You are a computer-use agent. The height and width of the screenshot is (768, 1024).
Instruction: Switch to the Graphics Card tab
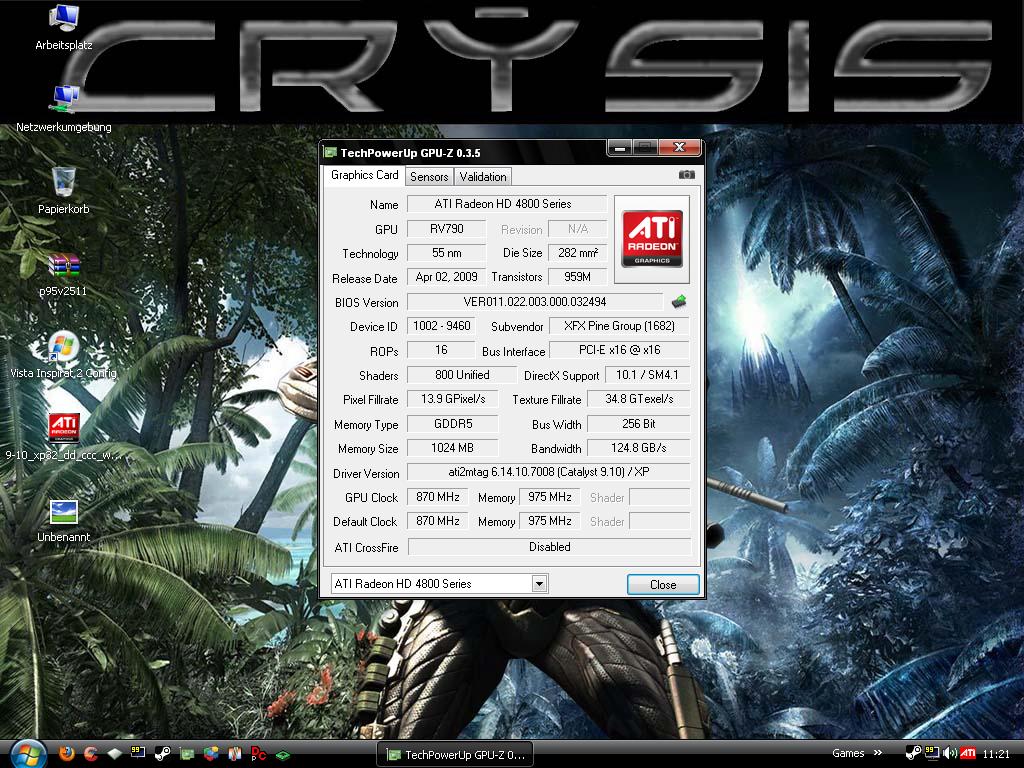(364, 175)
